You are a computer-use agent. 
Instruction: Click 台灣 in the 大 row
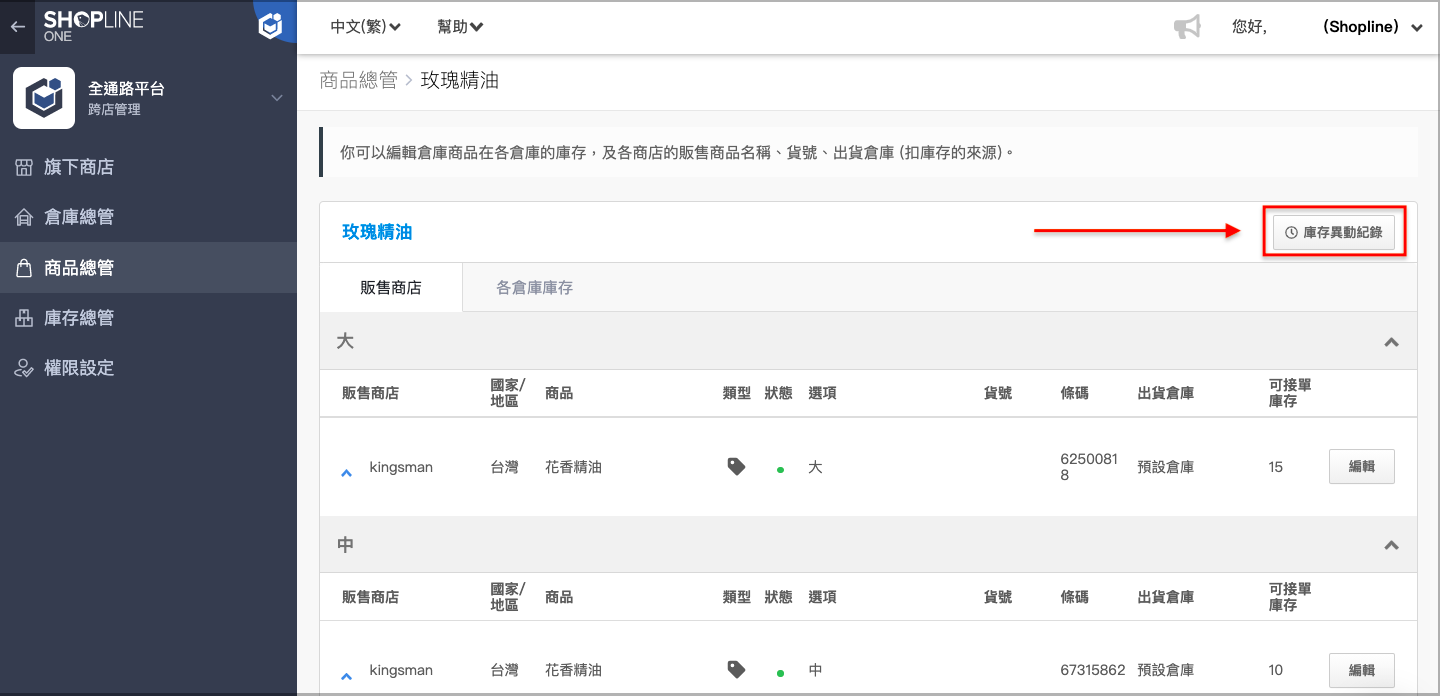point(505,467)
